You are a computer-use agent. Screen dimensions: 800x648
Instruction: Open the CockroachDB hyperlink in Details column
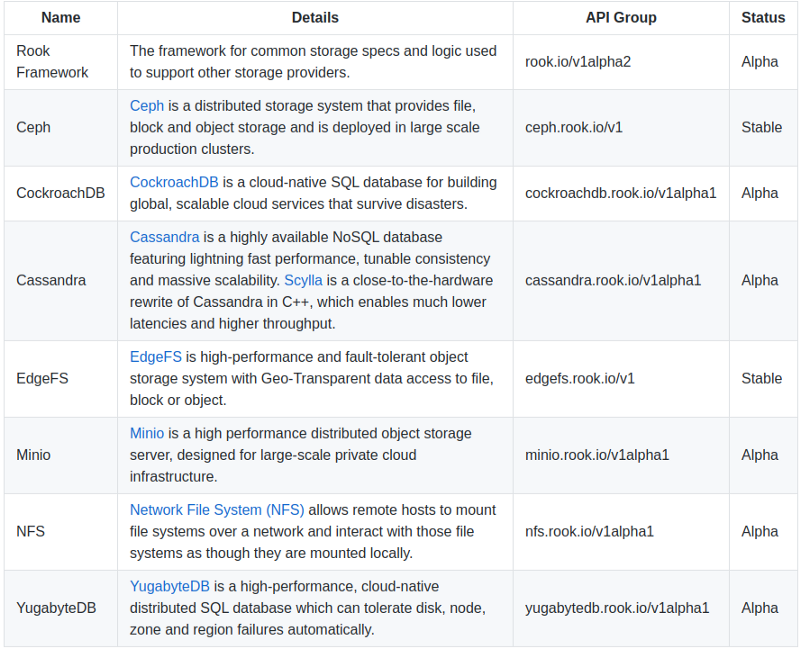tap(174, 182)
